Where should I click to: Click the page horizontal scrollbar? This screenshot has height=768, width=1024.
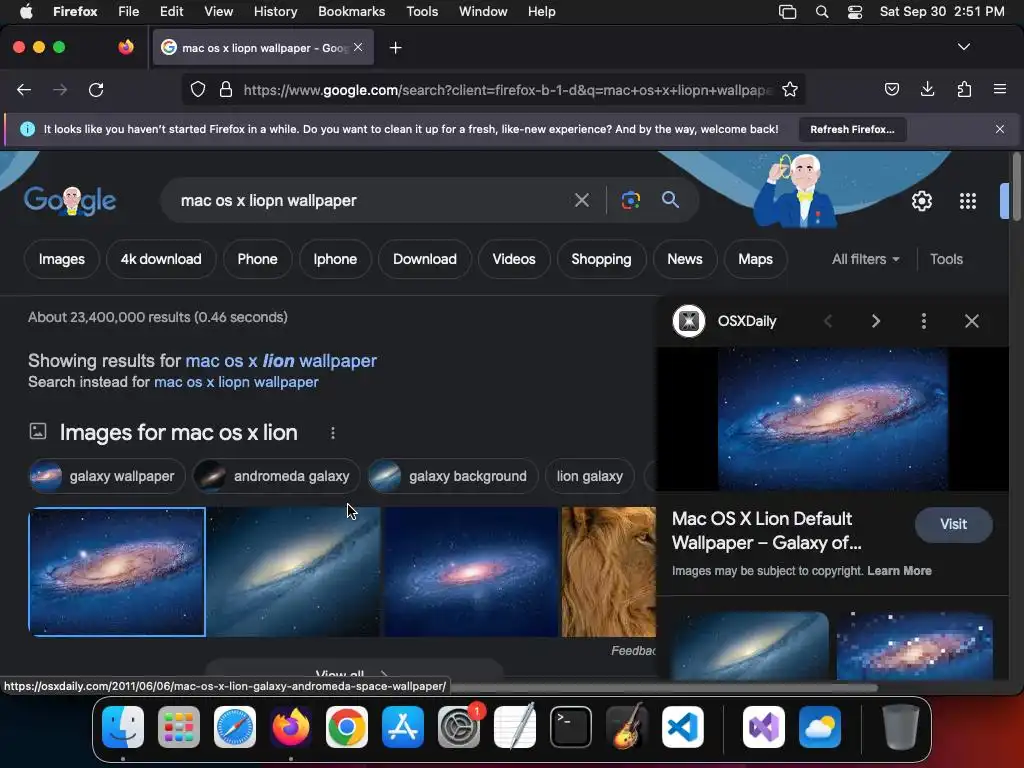pyautogui.click(x=663, y=687)
